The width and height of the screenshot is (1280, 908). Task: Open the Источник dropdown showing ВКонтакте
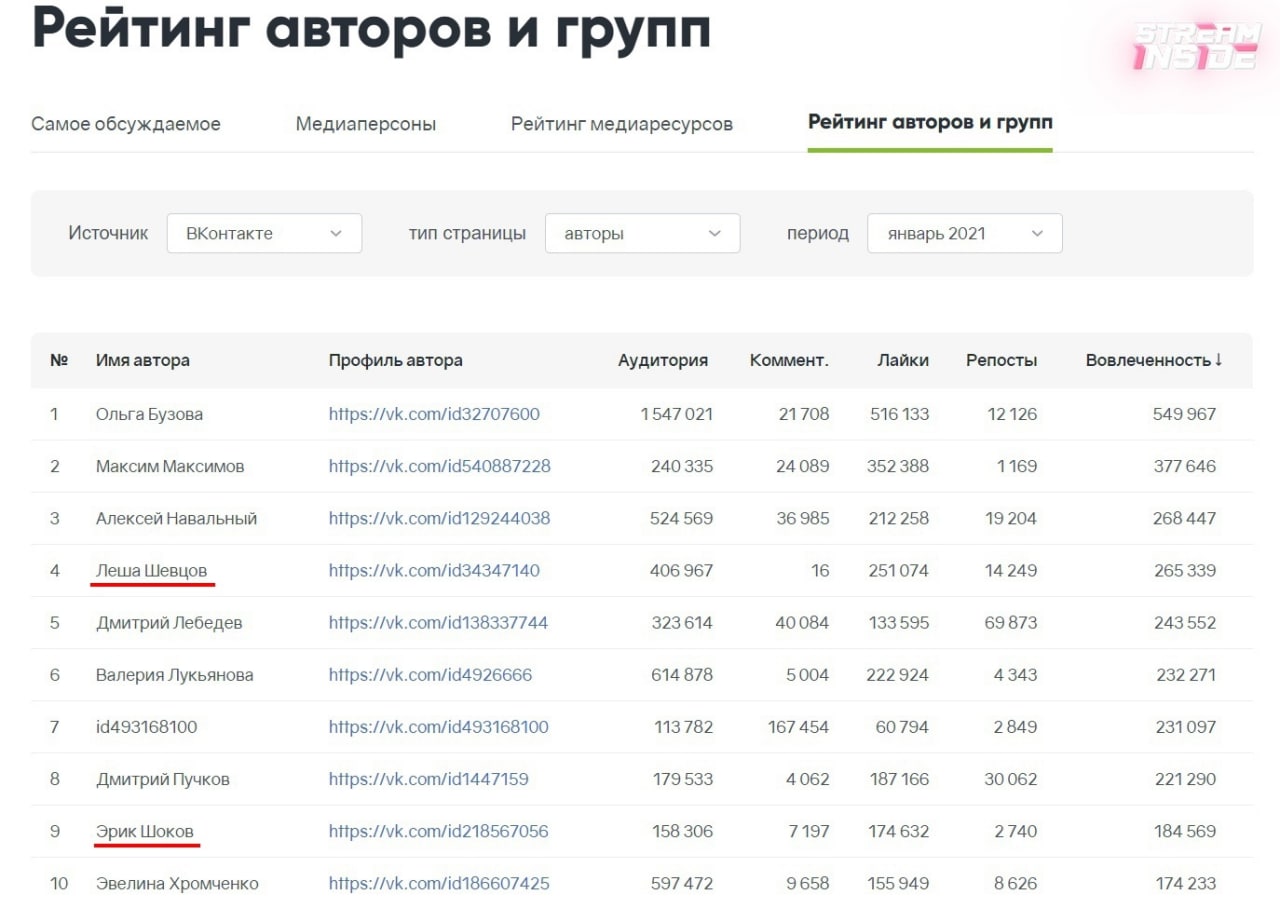click(264, 233)
